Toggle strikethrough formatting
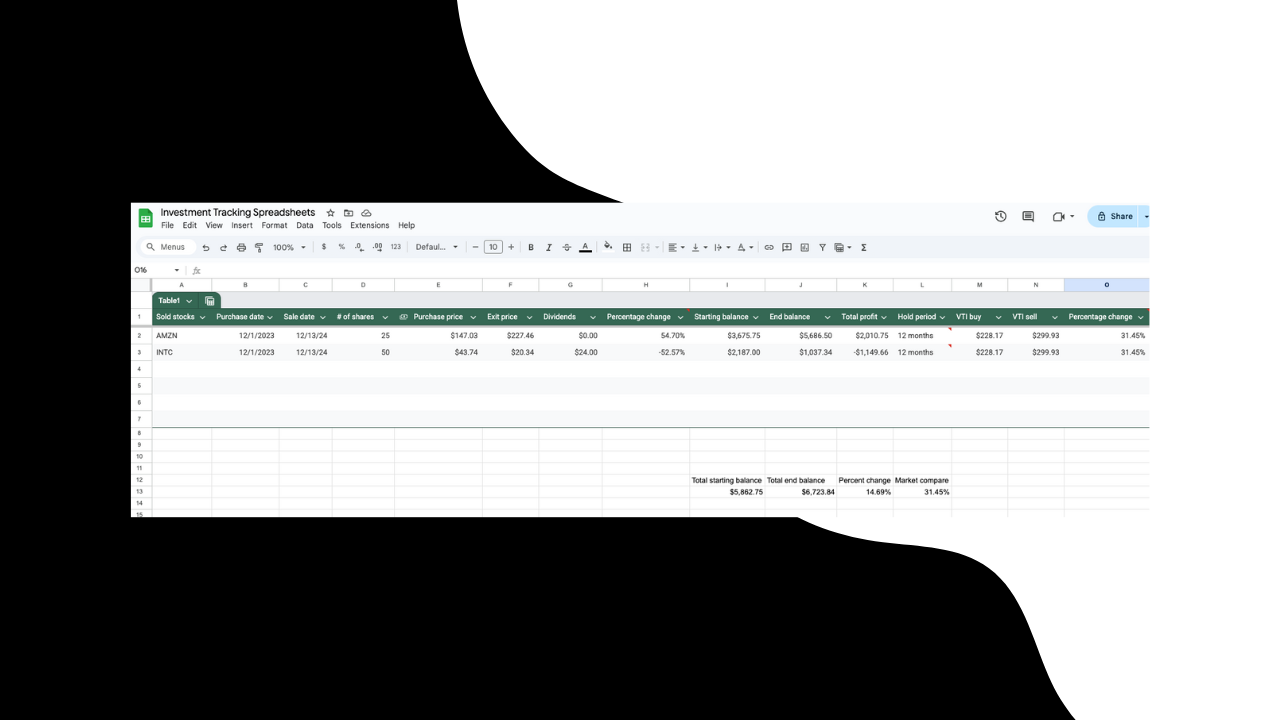Screen dimensions: 1280x720 566,247
